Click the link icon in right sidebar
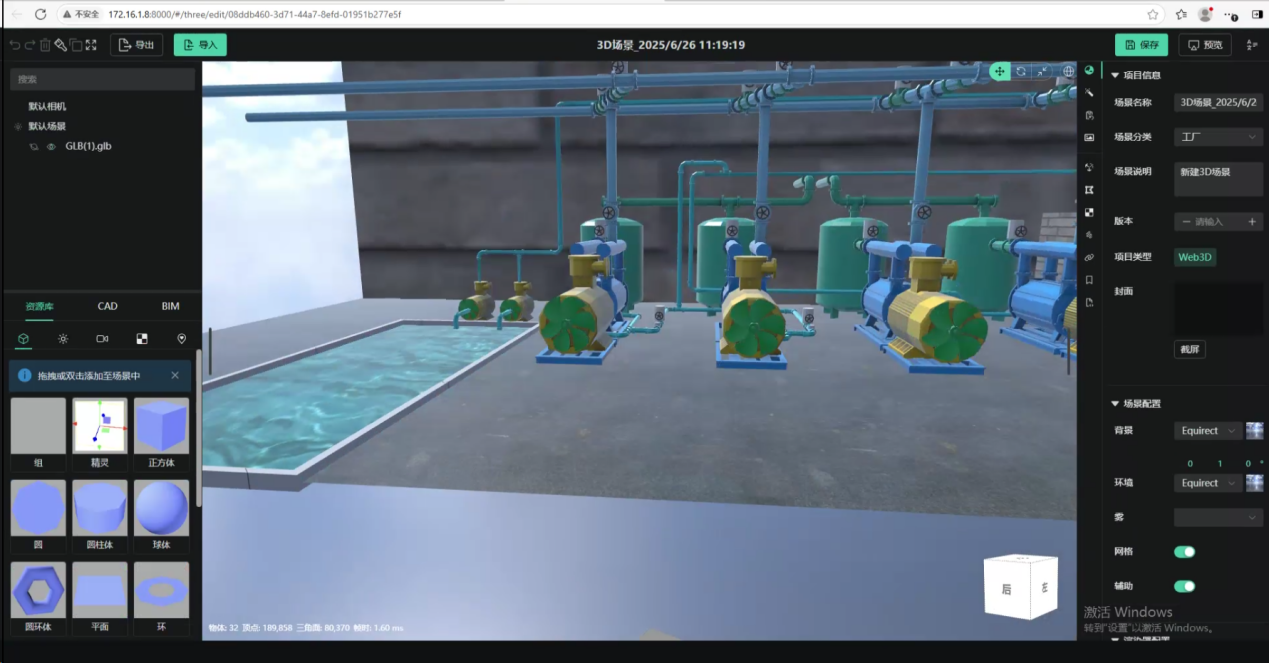Image resolution: width=1269 pixels, height=663 pixels. tap(1089, 257)
